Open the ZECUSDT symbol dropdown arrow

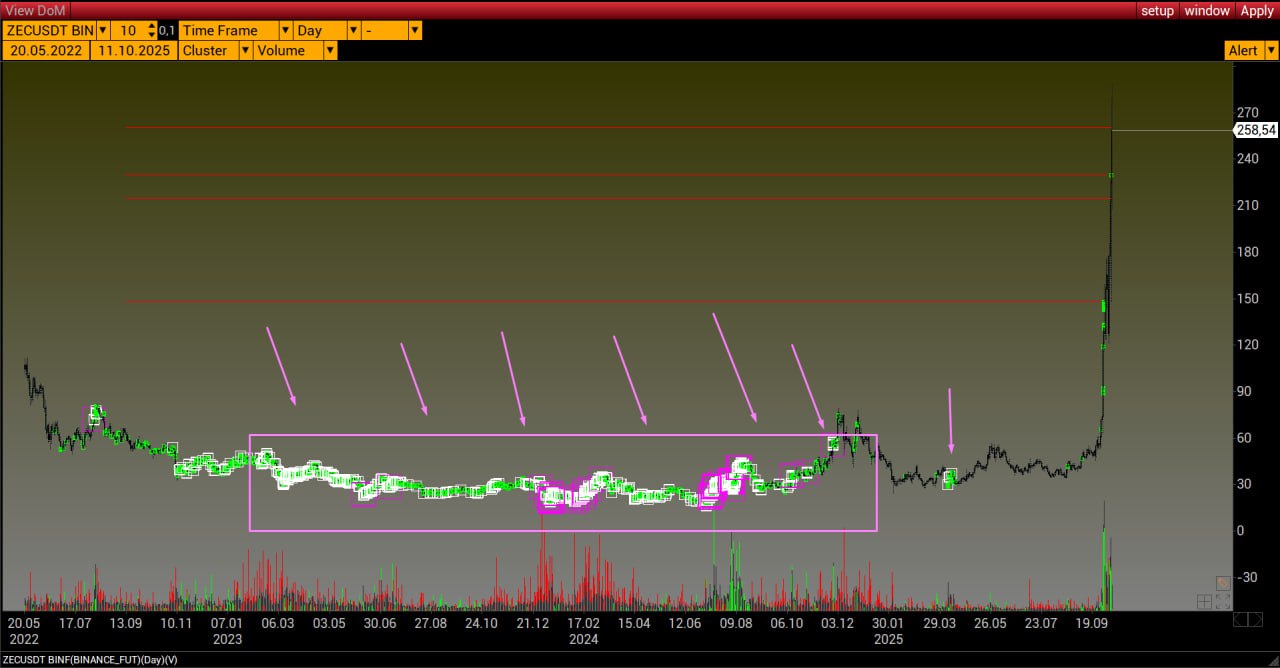tap(102, 31)
